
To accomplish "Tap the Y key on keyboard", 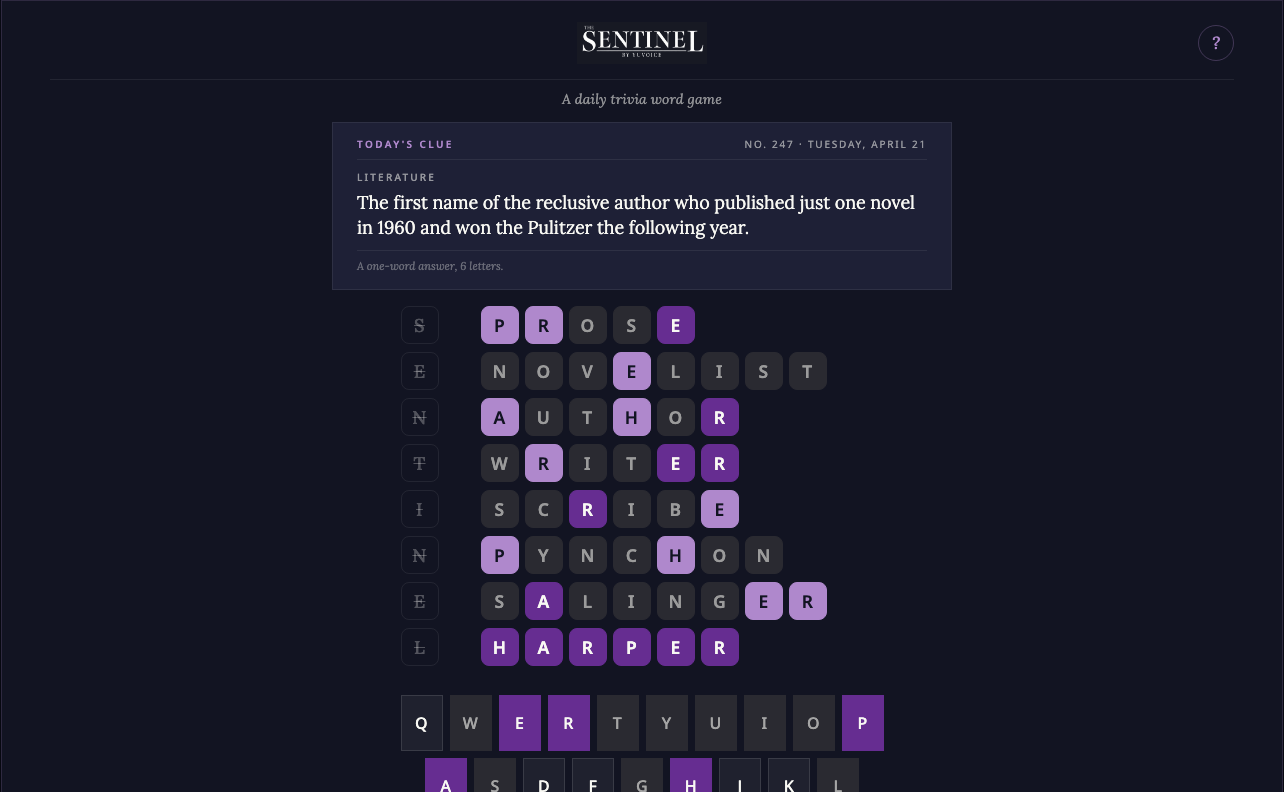I will 667,723.
